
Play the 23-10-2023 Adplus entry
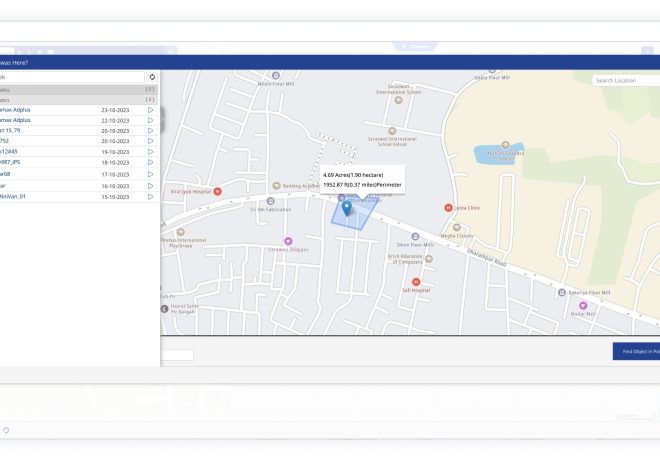point(150,110)
